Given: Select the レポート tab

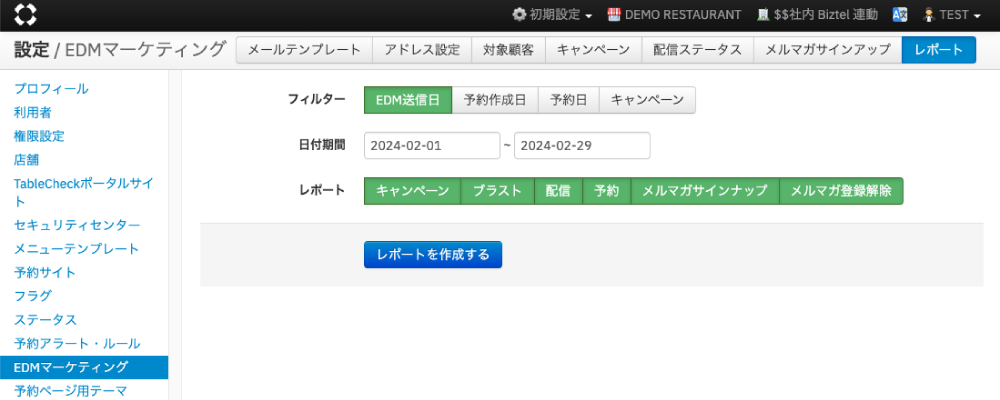Looking at the screenshot, I should click(939, 50).
